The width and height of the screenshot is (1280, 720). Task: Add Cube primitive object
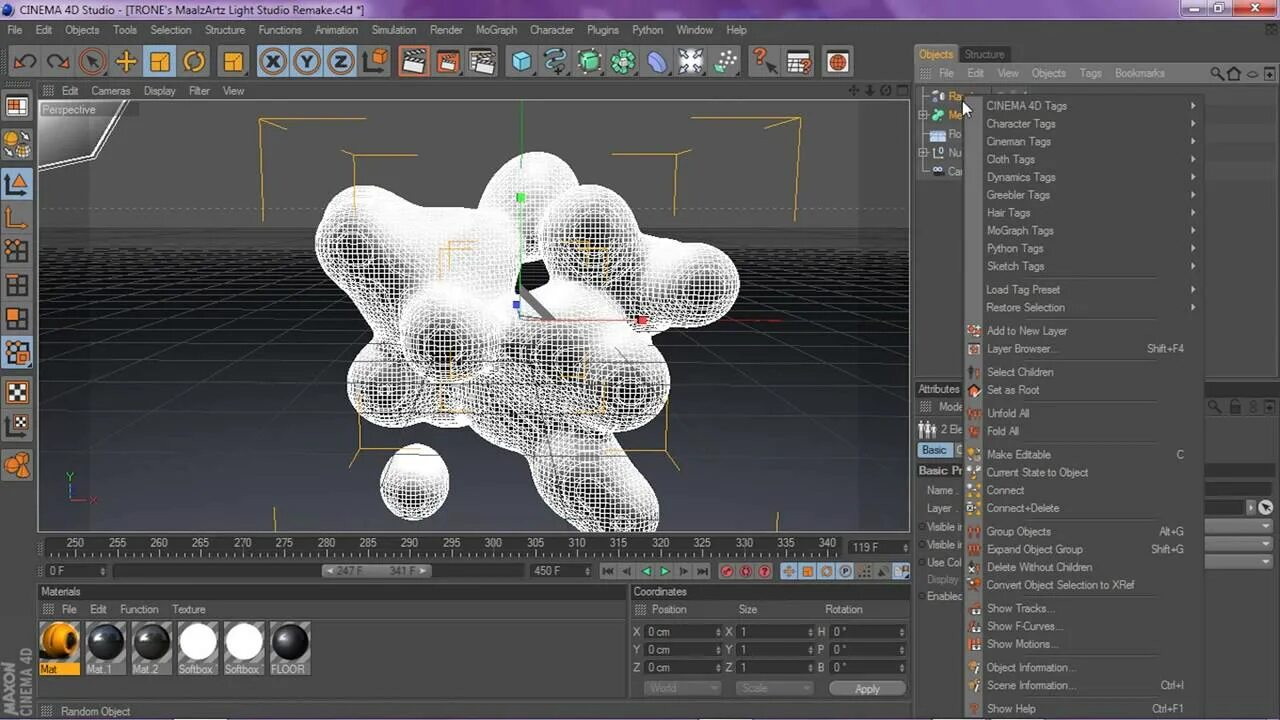[522, 62]
